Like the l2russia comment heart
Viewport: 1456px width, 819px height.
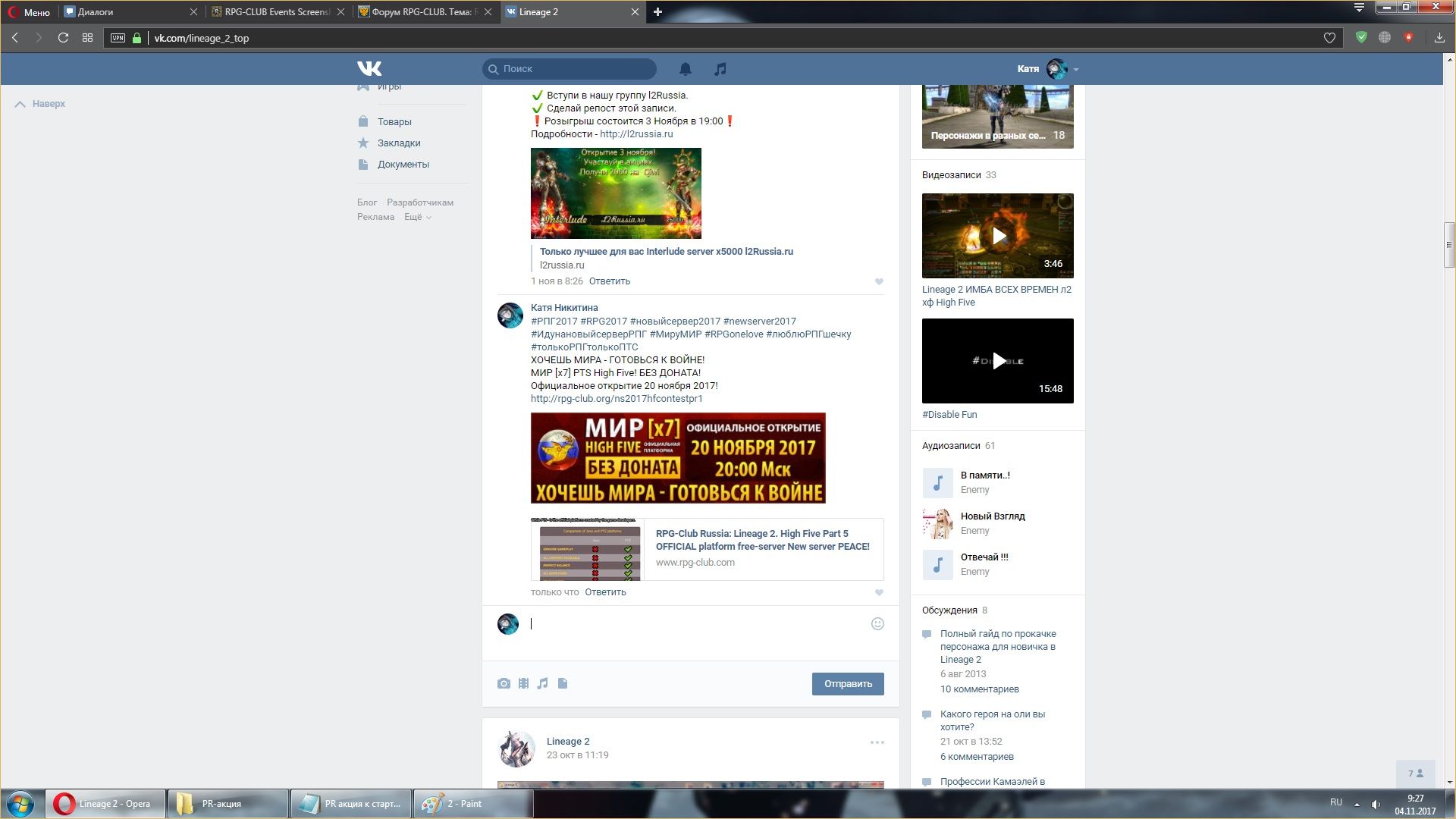879,281
